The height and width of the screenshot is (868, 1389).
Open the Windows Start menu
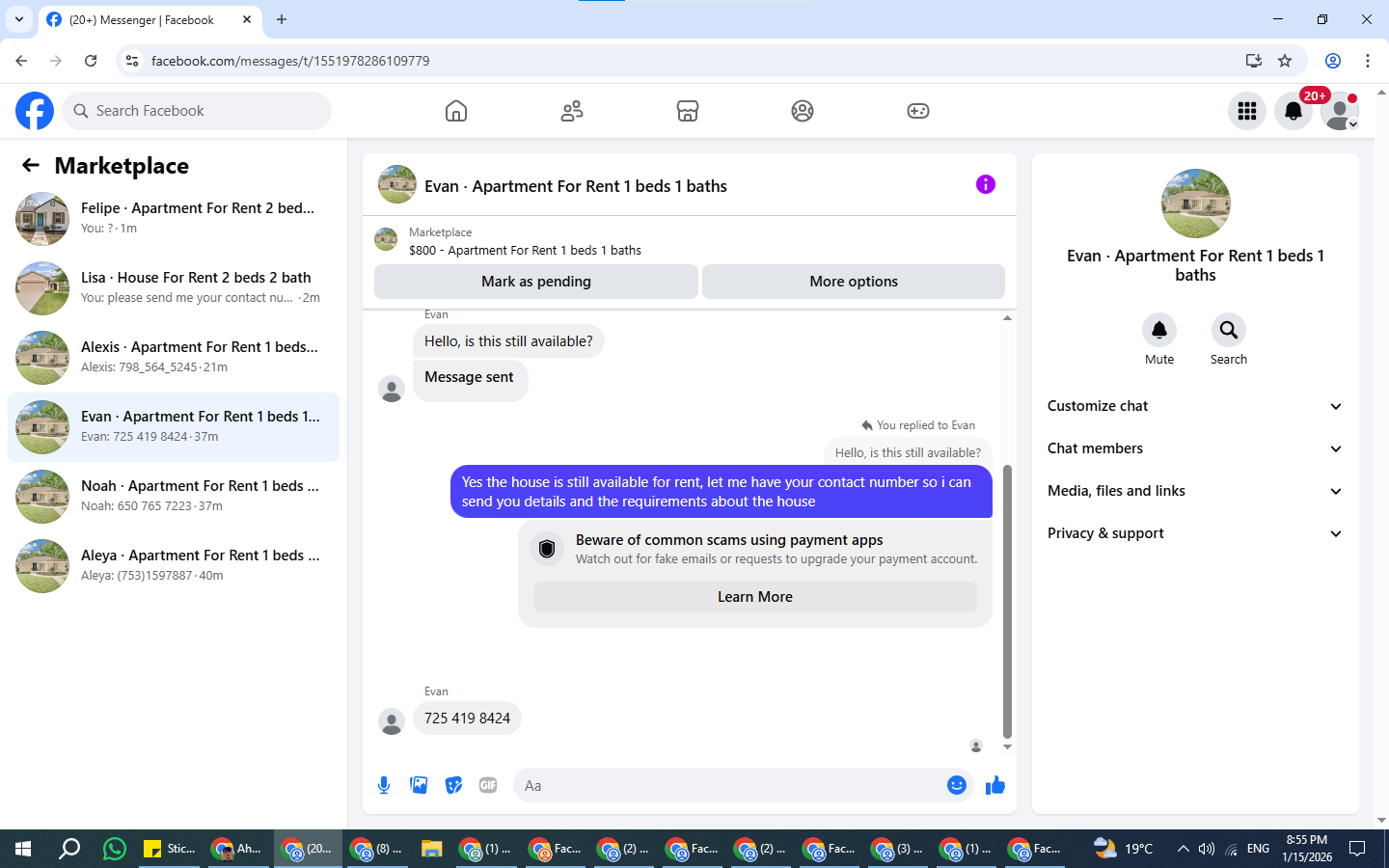tap(23, 849)
